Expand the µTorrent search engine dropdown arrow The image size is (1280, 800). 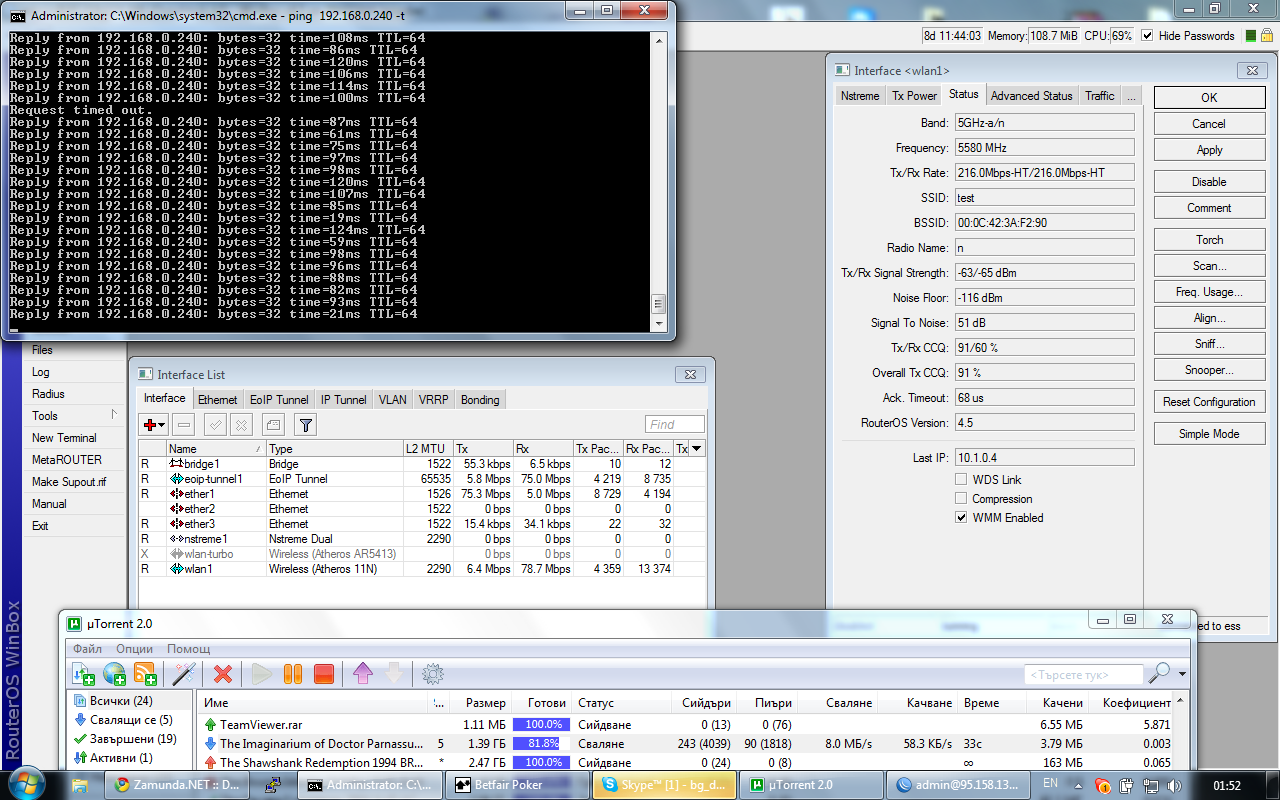(1183, 674)
